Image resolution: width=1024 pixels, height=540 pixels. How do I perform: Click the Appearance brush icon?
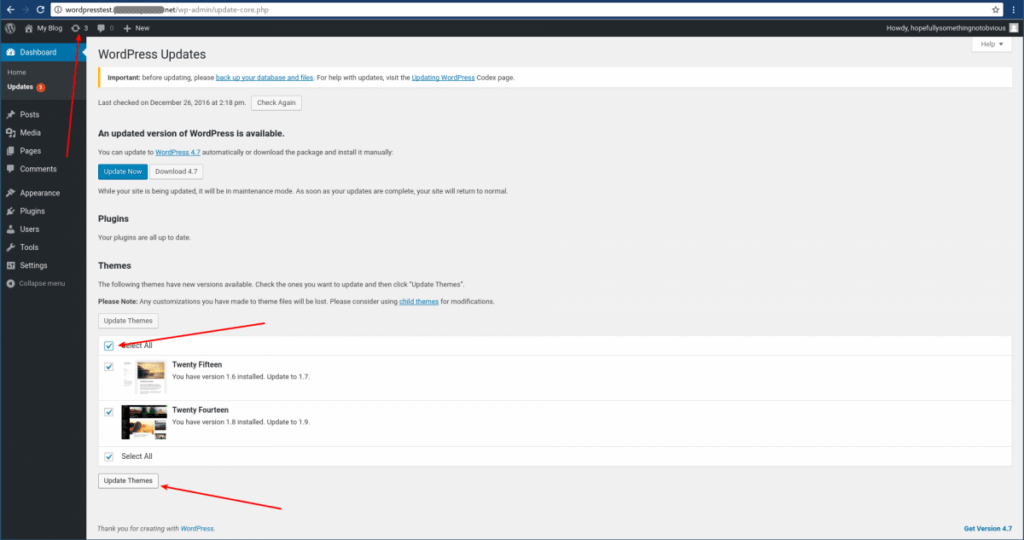[x=10, y=193]
